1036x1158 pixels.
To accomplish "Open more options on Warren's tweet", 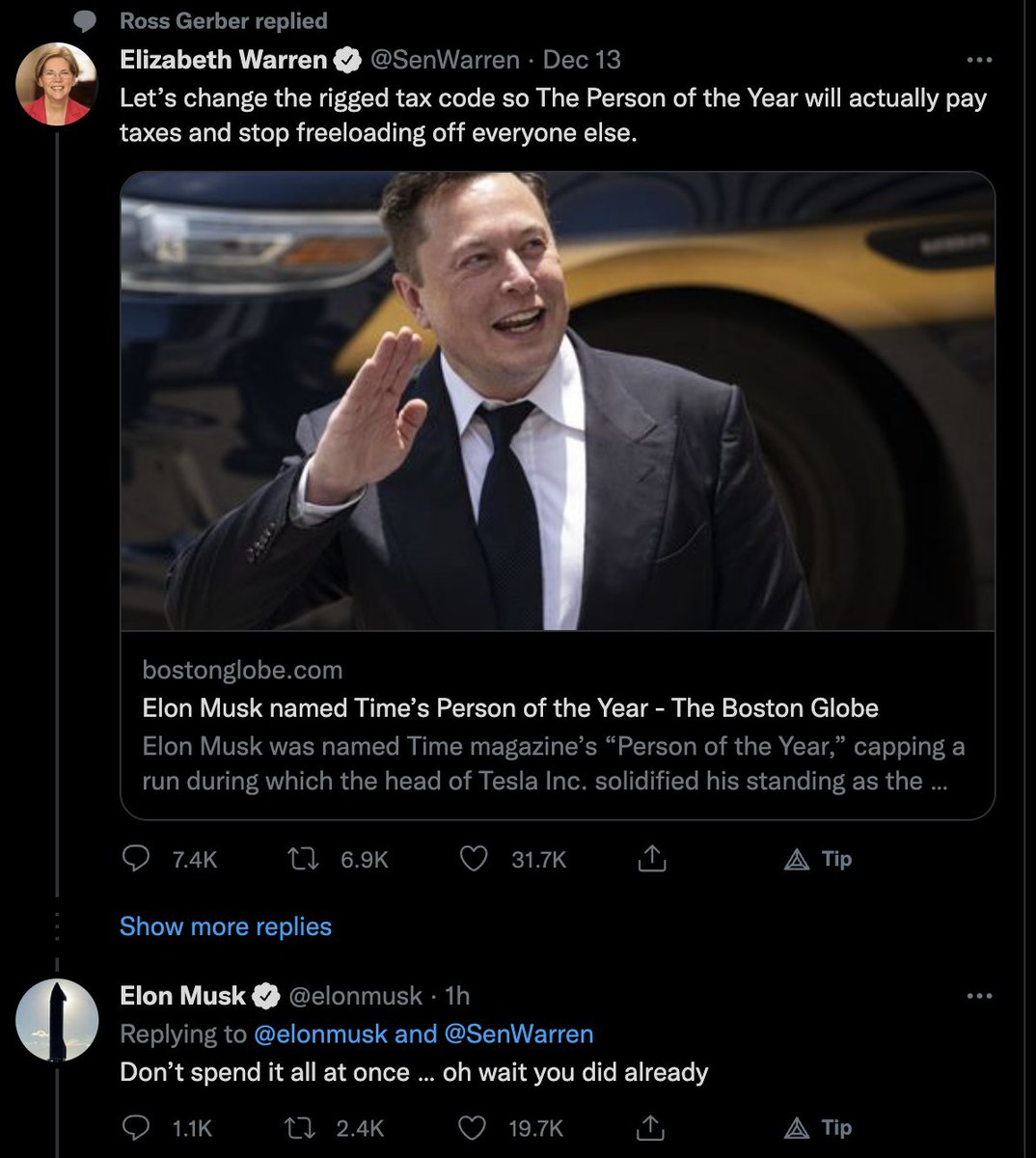I will click(x=979, y=60).
